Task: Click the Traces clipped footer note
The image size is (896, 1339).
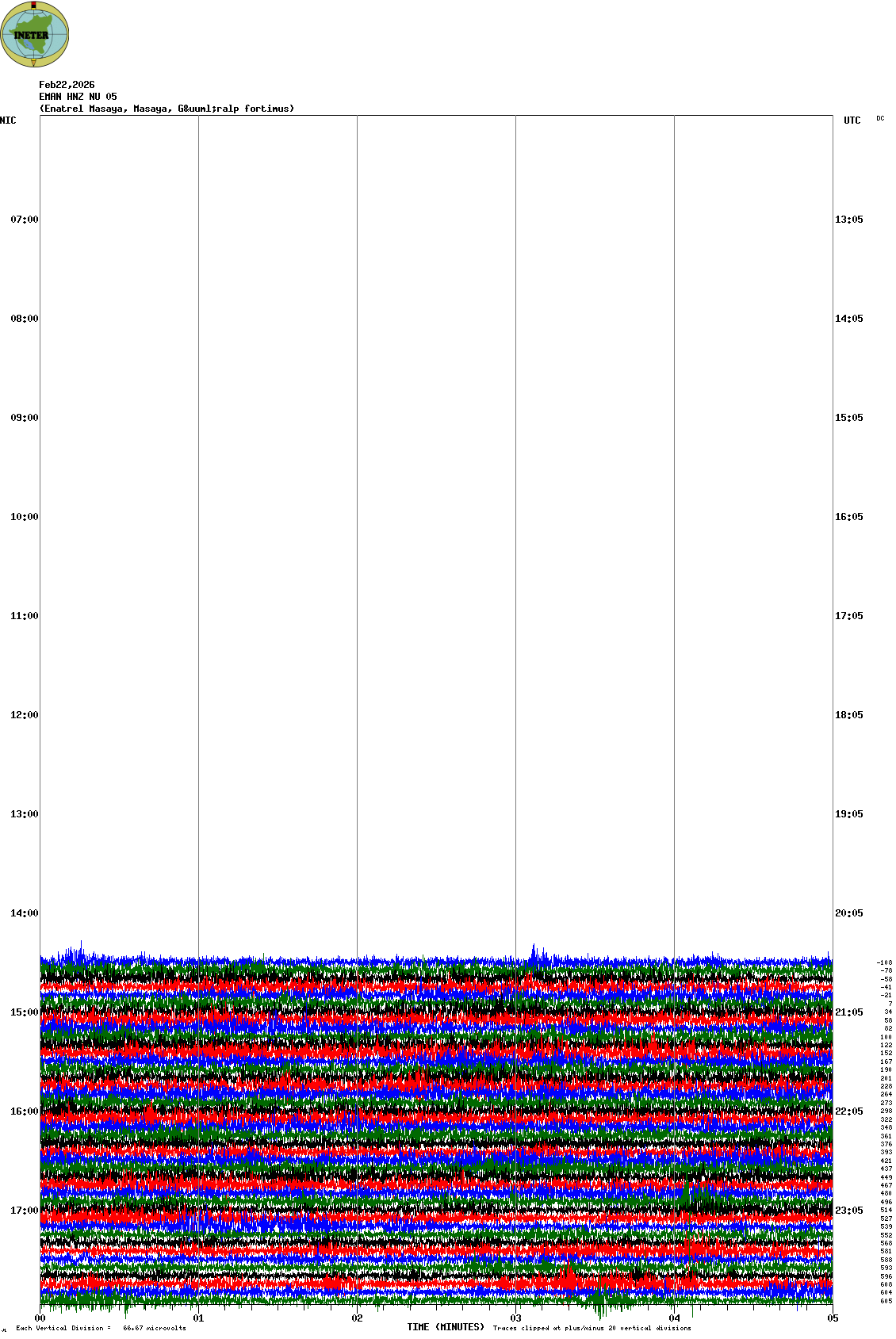Action: point(592,1328)
